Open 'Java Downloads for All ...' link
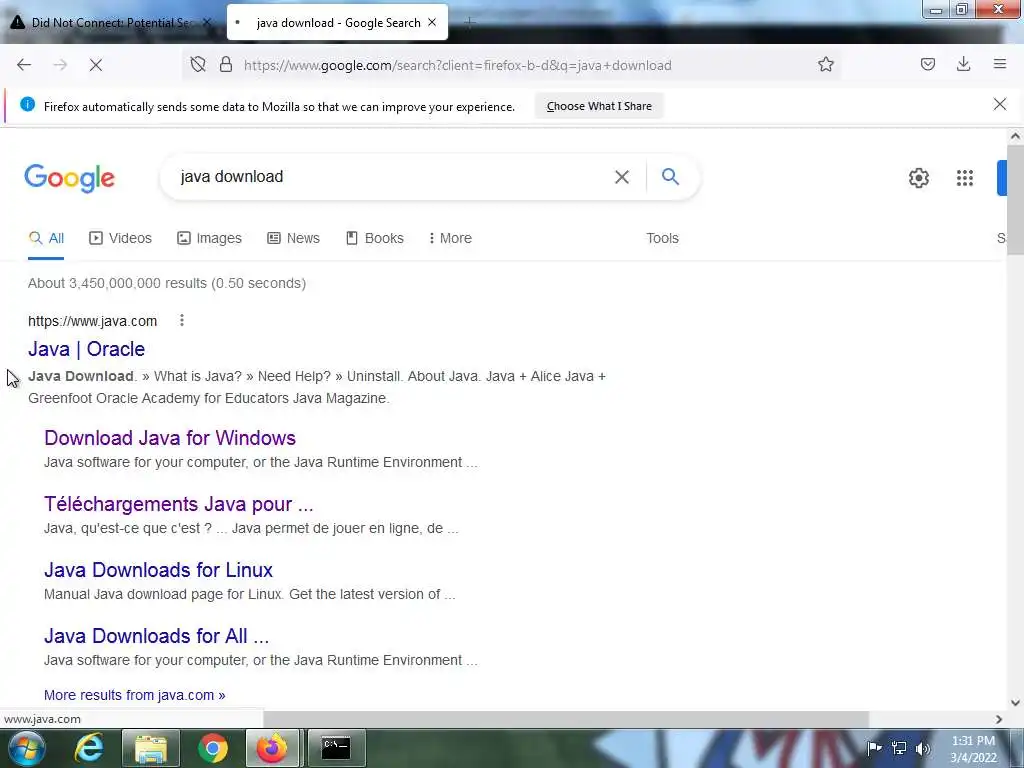This screenshot has height=768, width=1024. coord(156,636)
